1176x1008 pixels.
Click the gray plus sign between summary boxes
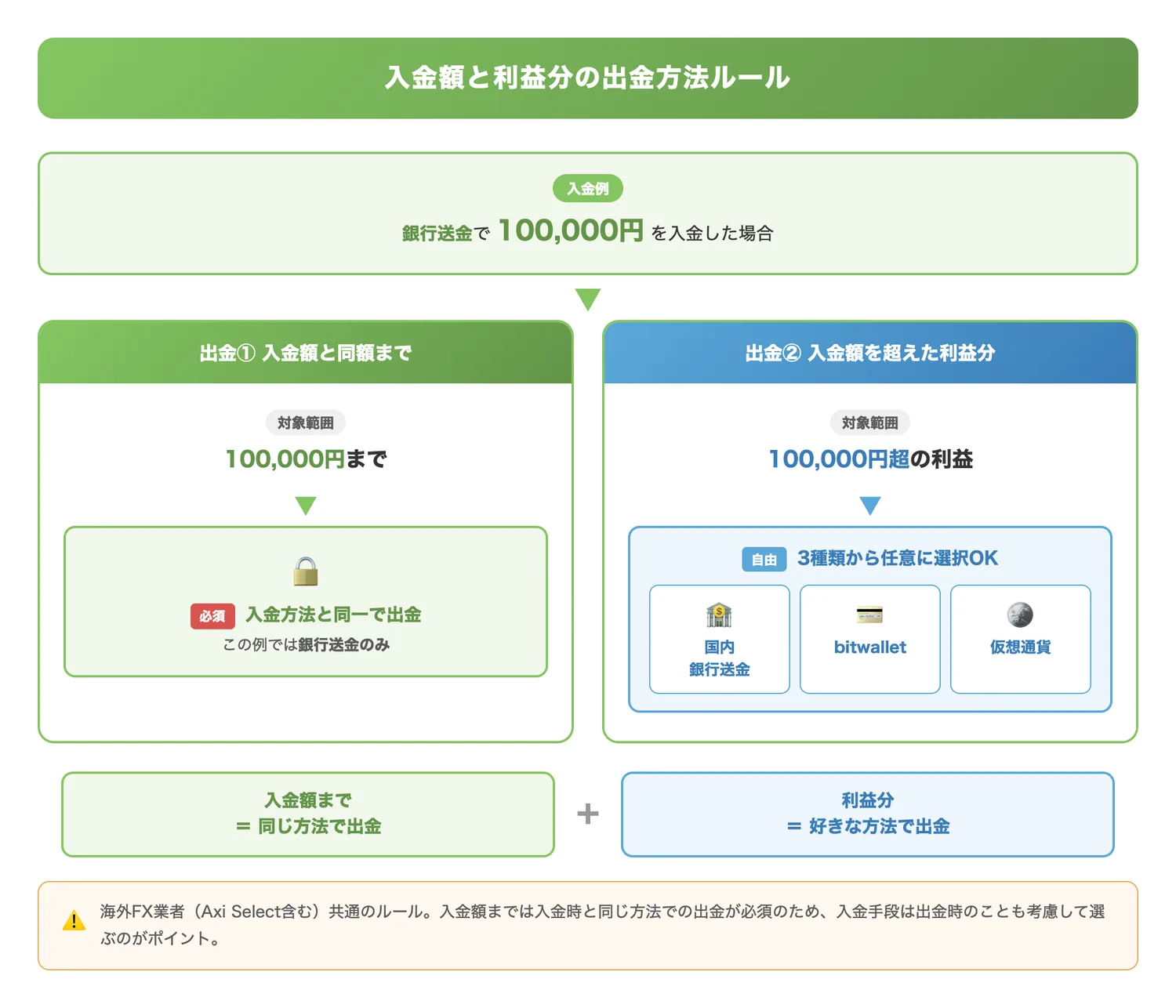point(588,814)
